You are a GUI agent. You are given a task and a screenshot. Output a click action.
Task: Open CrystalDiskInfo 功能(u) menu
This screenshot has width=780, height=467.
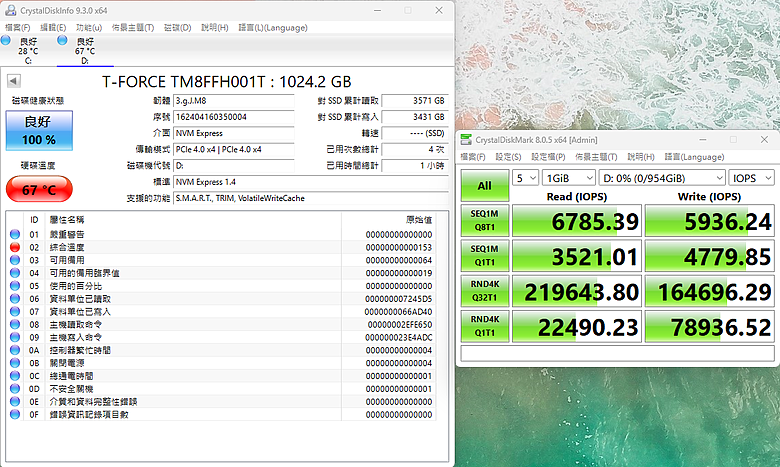(89, 28)
